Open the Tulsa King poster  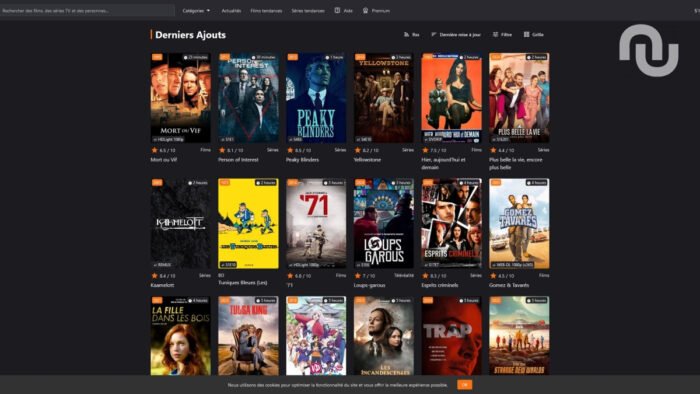click(248, 336)
